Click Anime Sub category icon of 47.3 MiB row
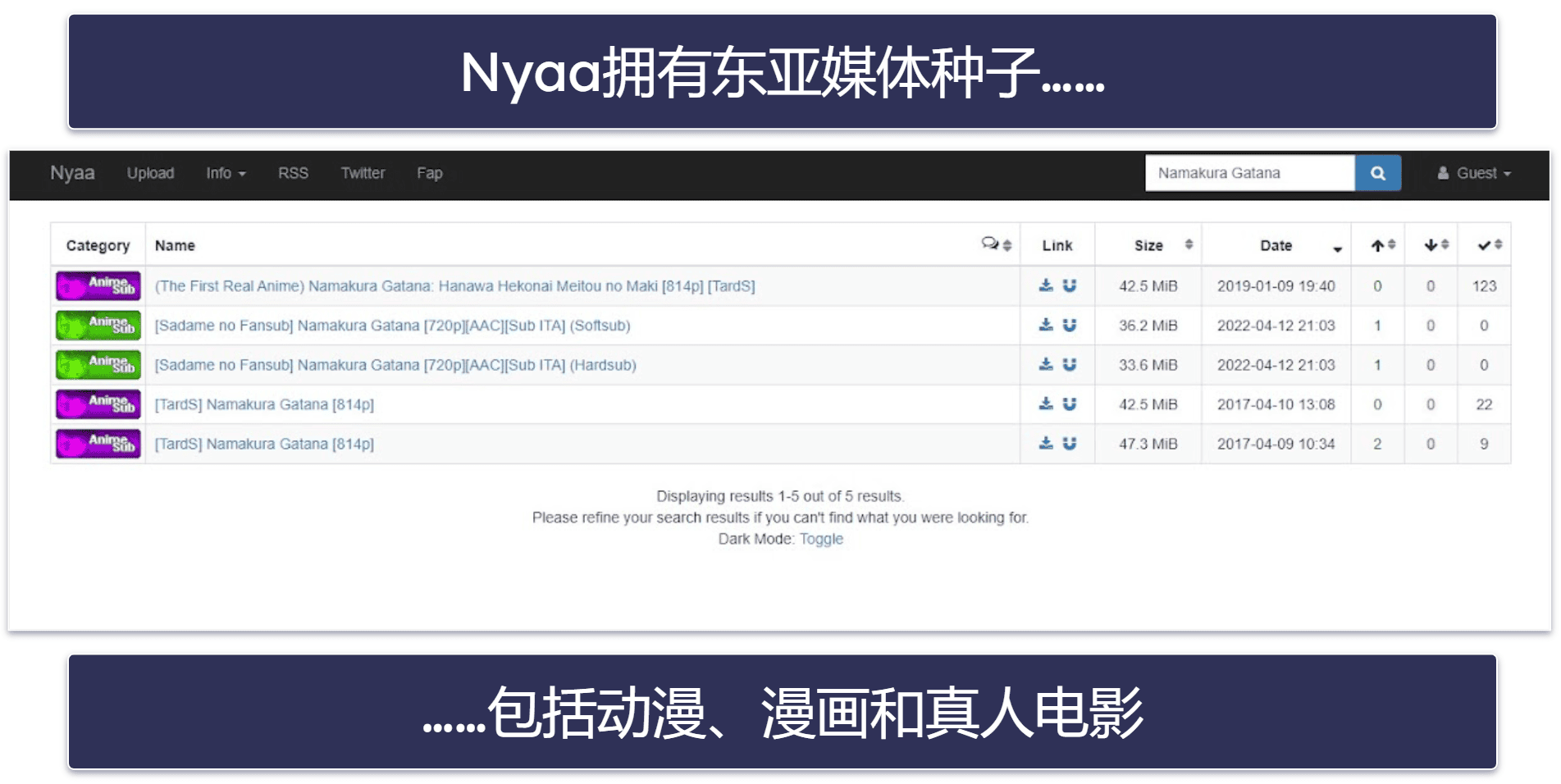 (98, 443)
